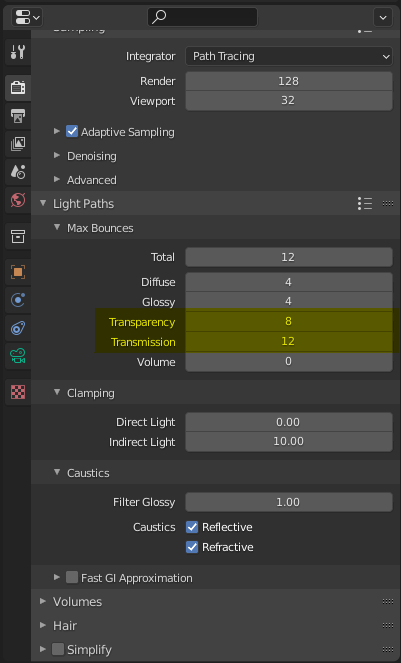Expand the Denoising subpanel
Viewport: 401px width, 663px height.
[57, 156]
